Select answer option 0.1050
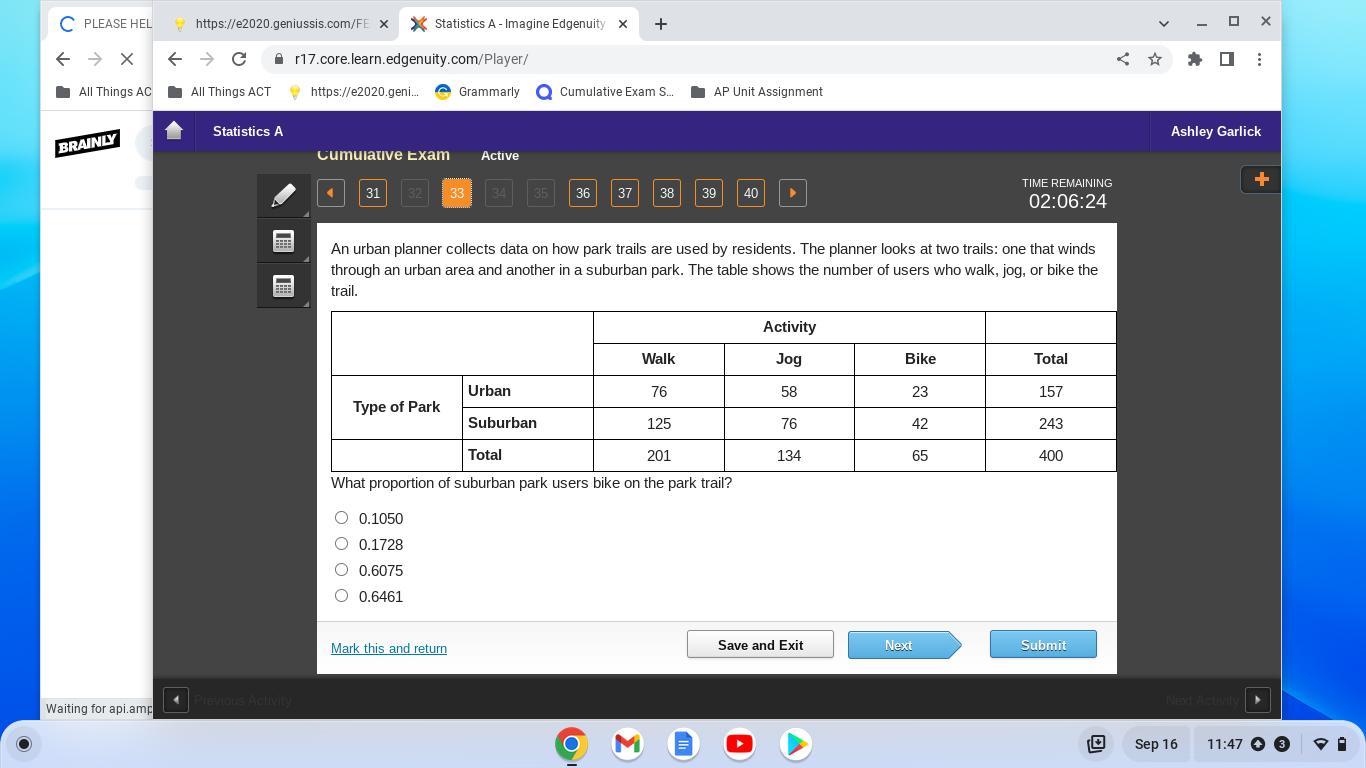The height and width of the screenshot is (768, 1366). click(342, 518)
